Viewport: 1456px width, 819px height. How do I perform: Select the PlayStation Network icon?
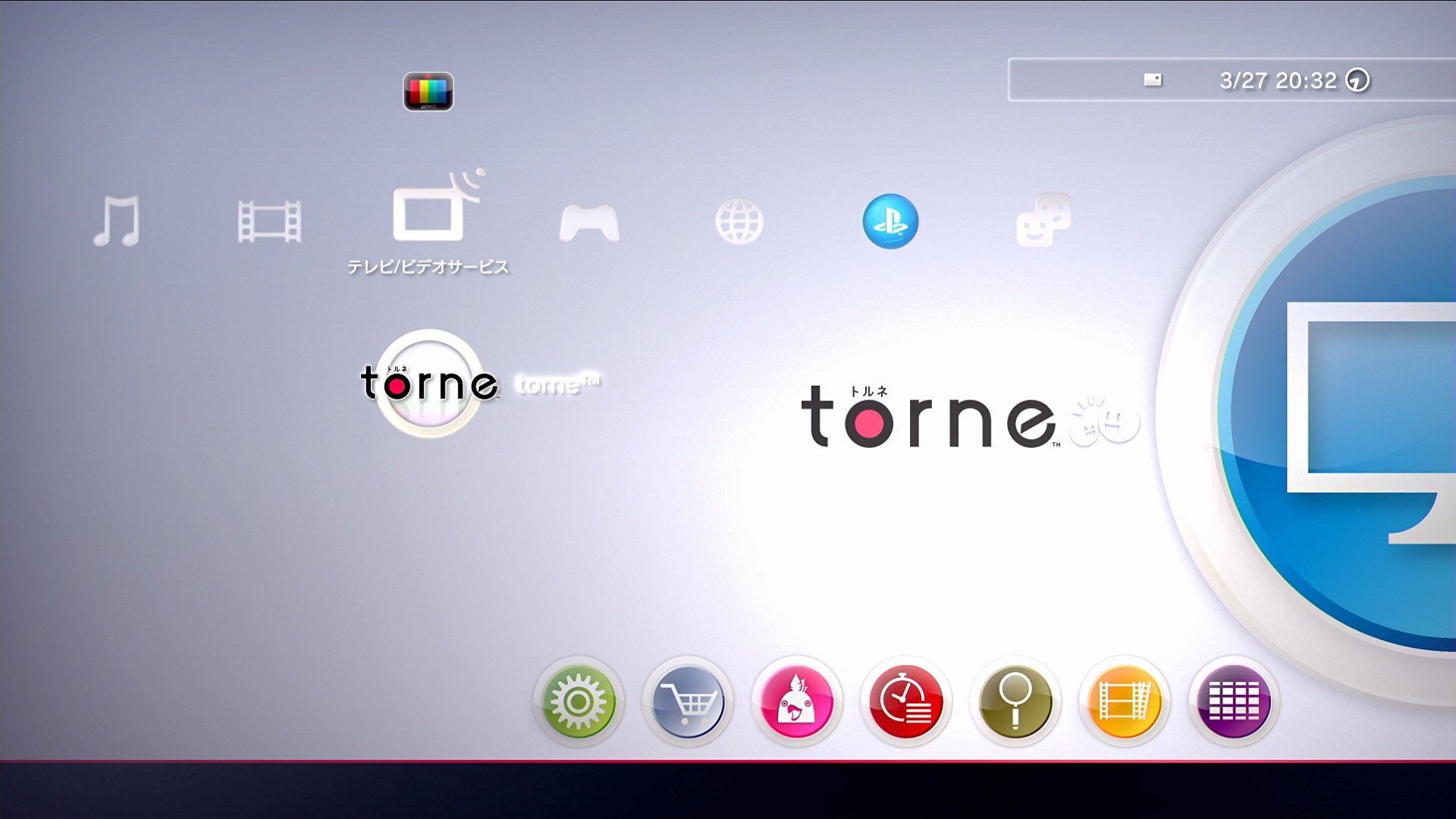[x=890, y=221]
